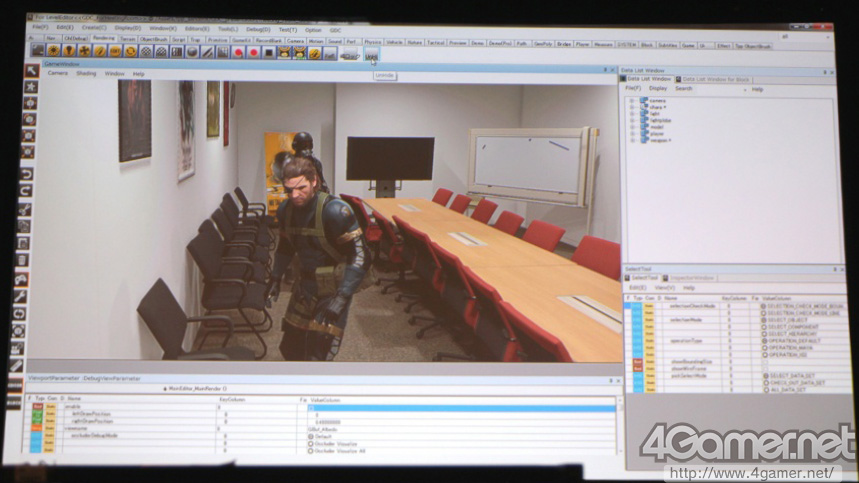Select the OPERATION_DEFAULT radio option
Viewport: 859px width, 483px height.
click(764, 340)
